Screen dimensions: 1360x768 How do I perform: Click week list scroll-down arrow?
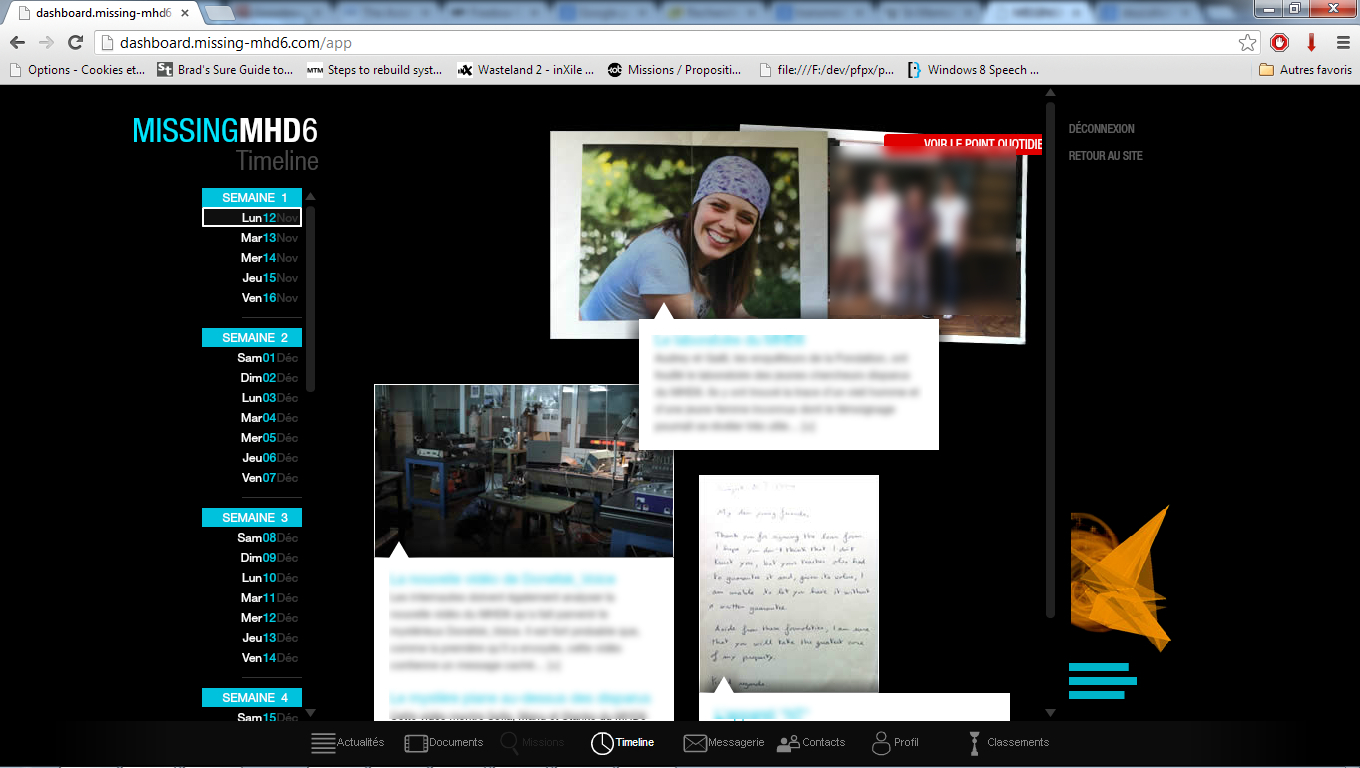(311, 713)
